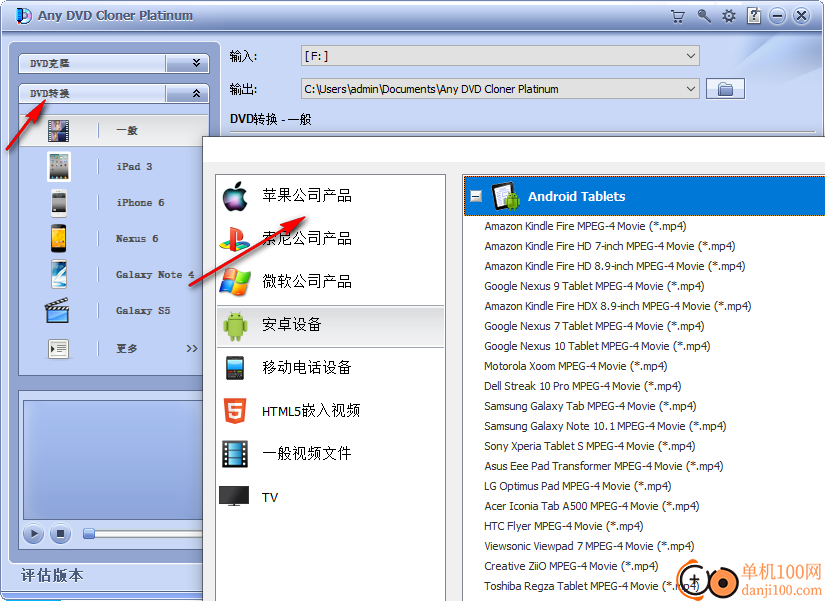This screenshot has height=601, width=825.
Task: Choose the iPhone 6 device icon
Action: (58, 203)
